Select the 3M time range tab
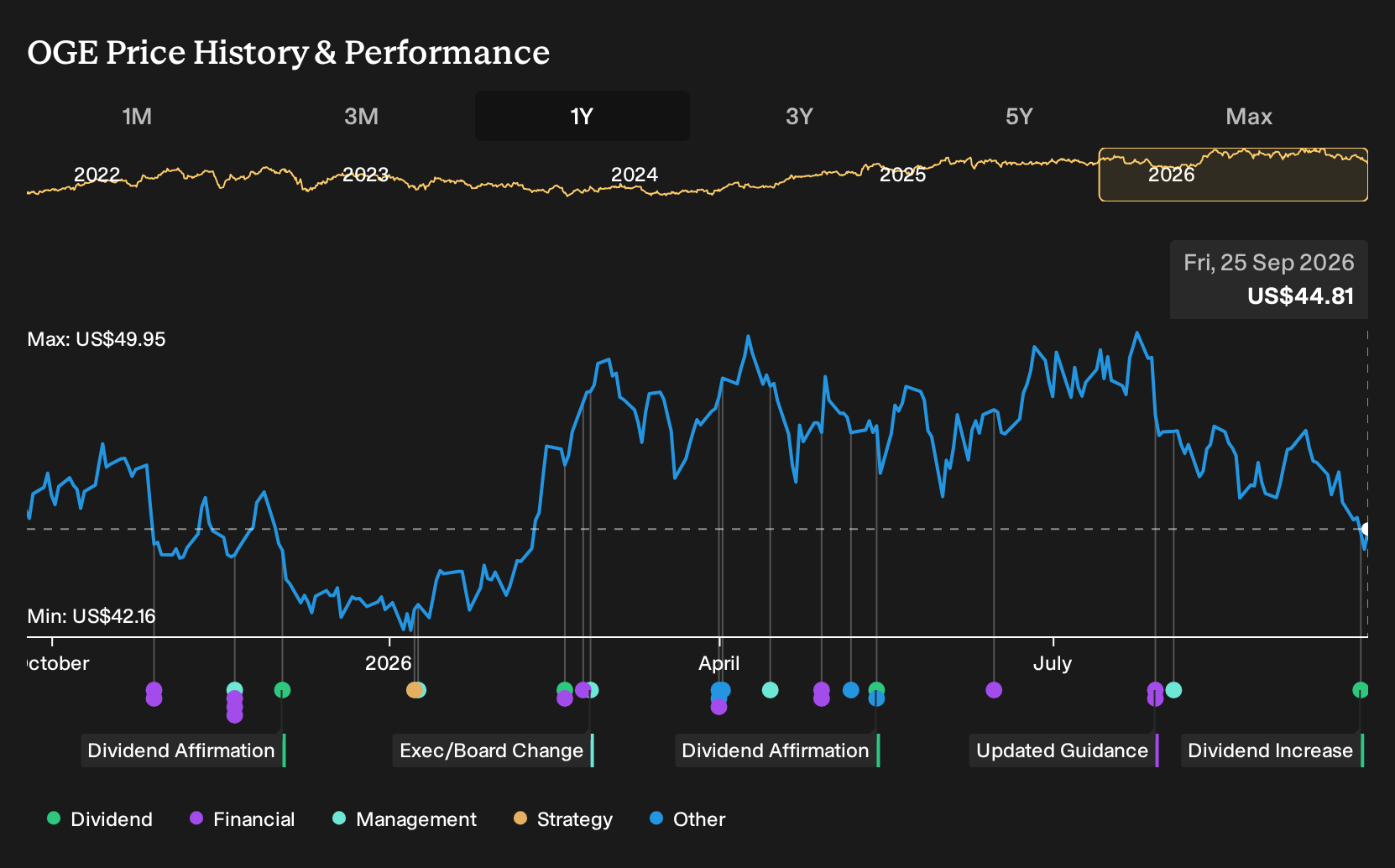The image size is (1395, 868). coord(361,116)
